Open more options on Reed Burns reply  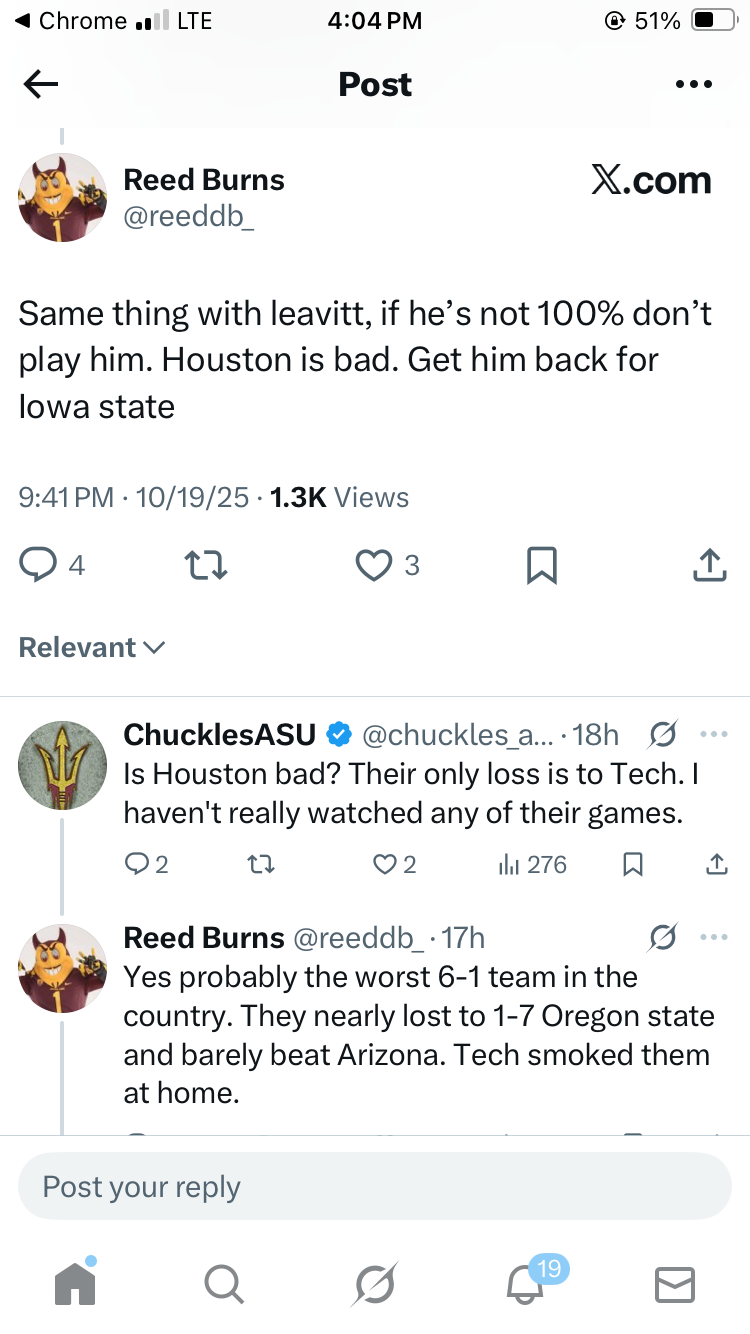click(714, 938)
